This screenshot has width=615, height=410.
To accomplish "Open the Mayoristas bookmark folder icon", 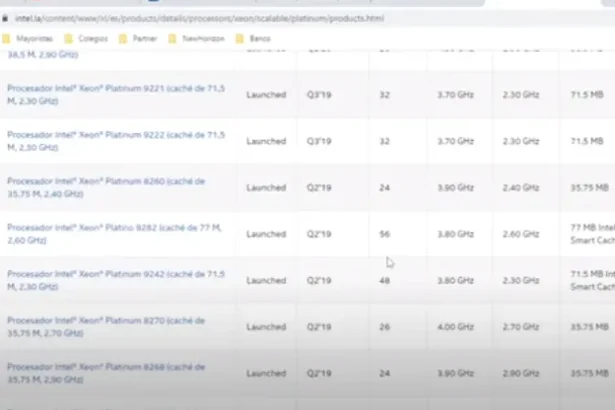I will coord(8,39).
